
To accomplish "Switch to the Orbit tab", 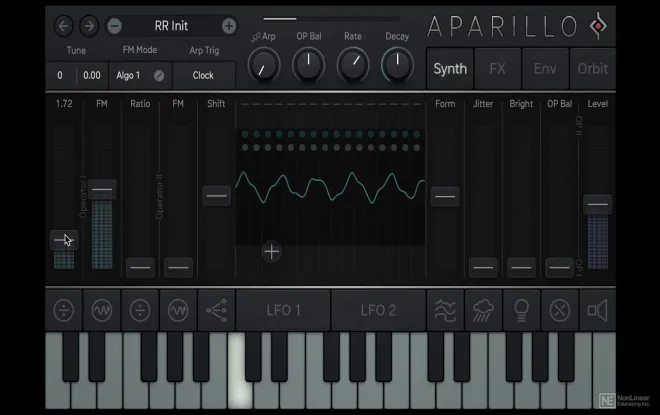I will (593, 69).
